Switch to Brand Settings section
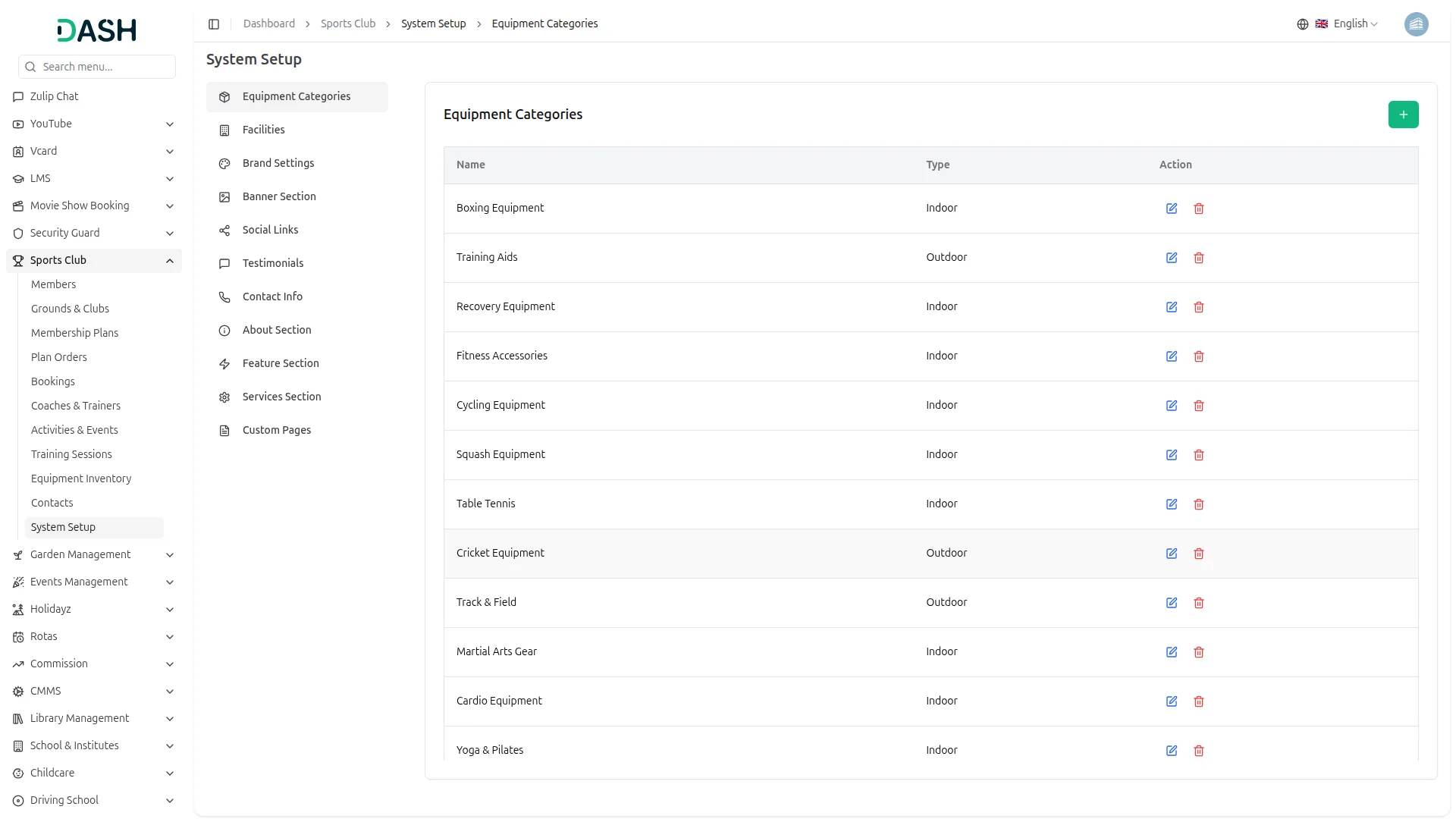Screen dimensions: 1456x819 click(x=278, y=163)
